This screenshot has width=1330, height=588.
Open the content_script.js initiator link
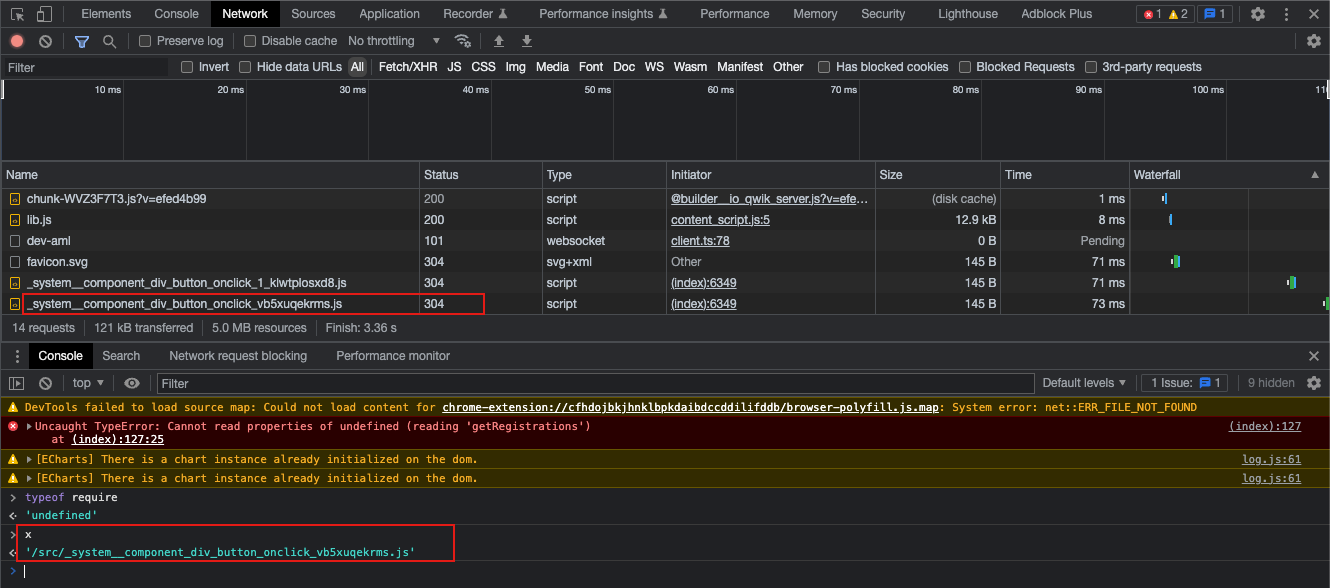pos(720,219)
